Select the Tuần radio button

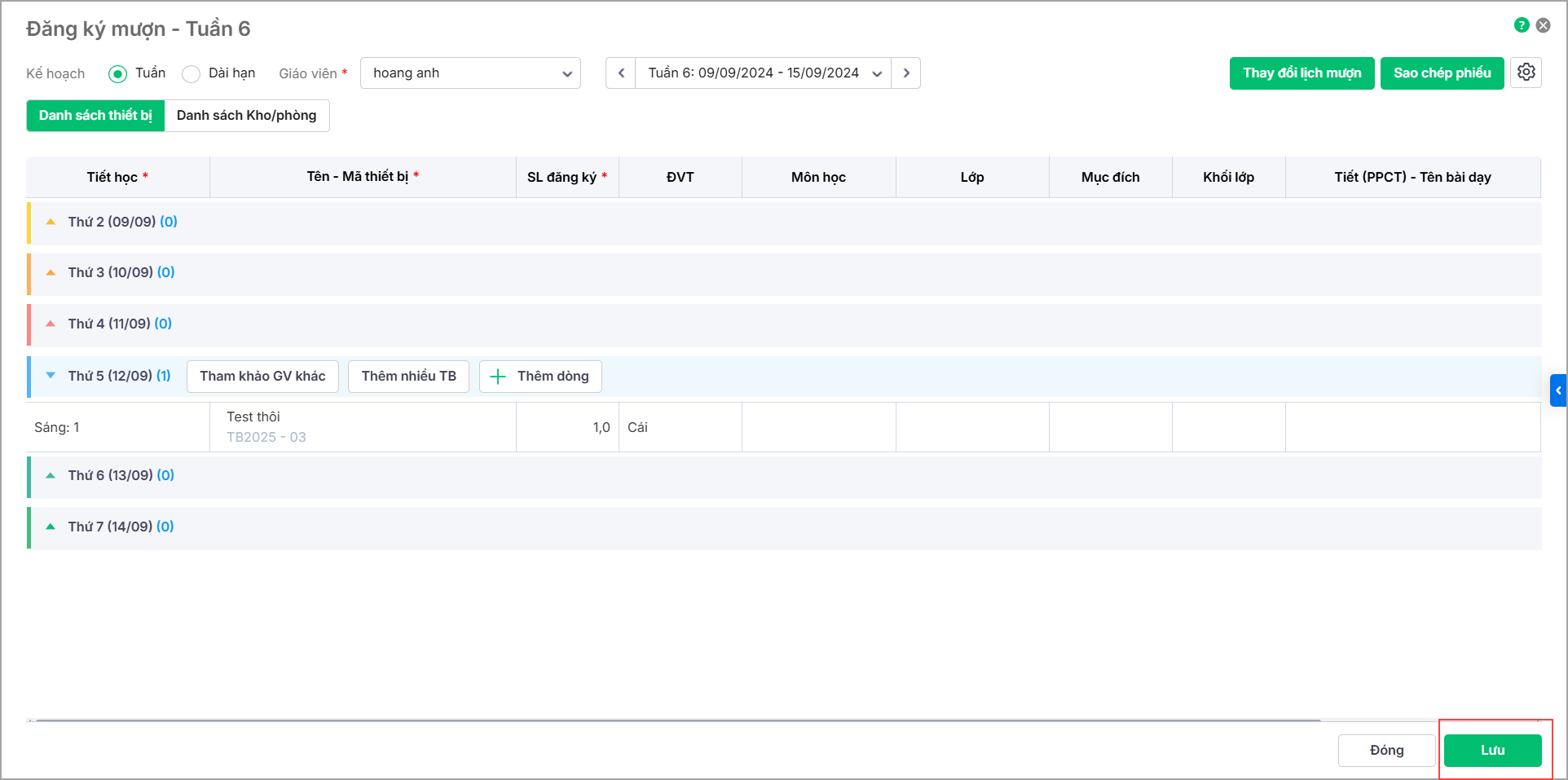118,74
